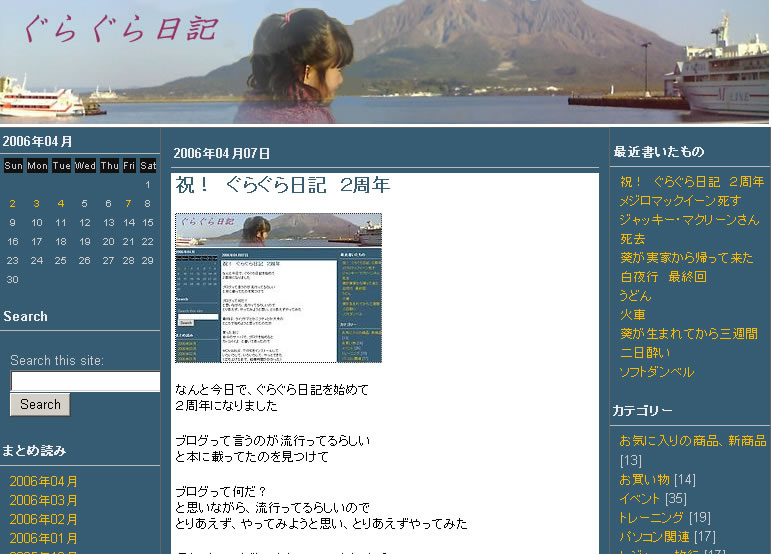
Task: Open calendar date 2 in April 2006
Action: pyautogui.click(x=12, y=203)
